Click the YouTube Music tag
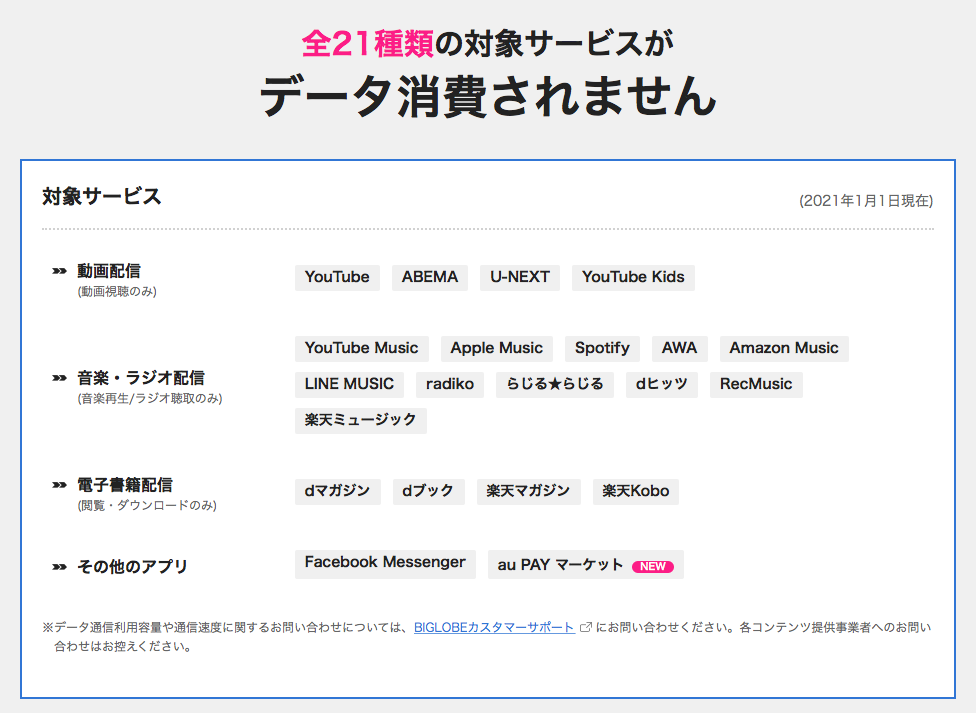976x713 pixels. [x=362, y=348]
